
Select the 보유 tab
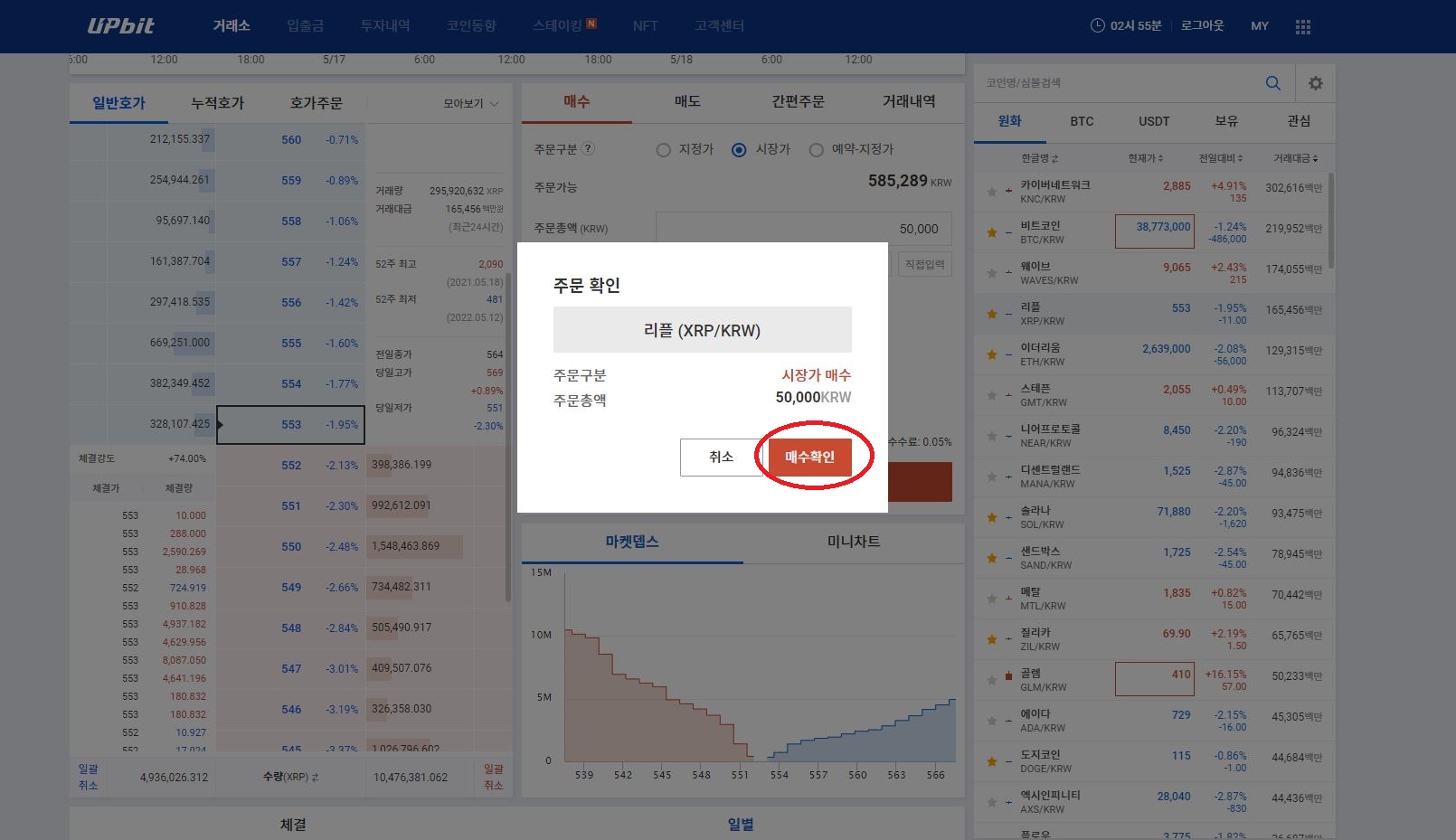click(x=1226, y=121)
